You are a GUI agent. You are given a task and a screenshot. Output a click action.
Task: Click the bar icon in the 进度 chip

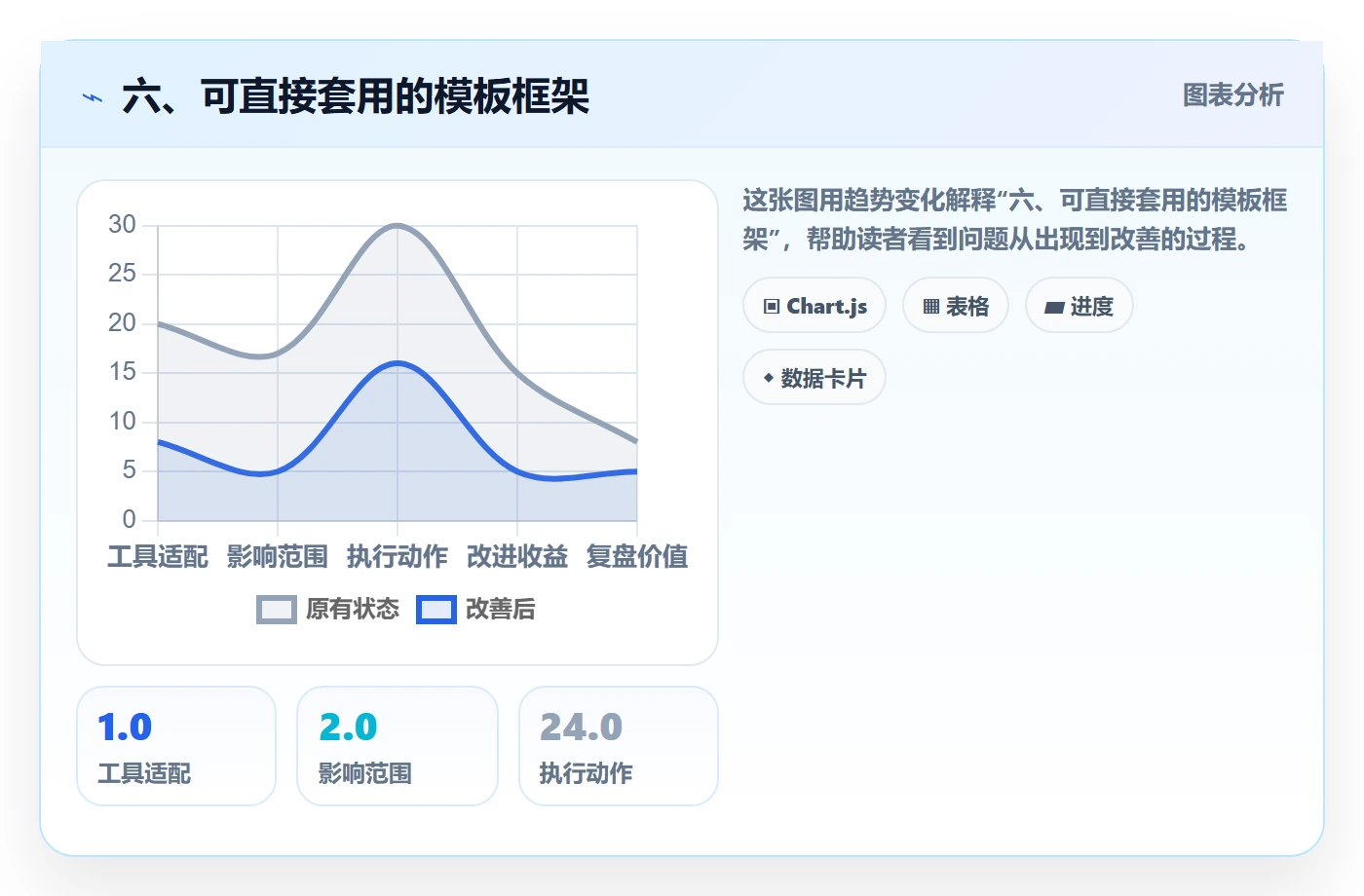click(1054, 308)
